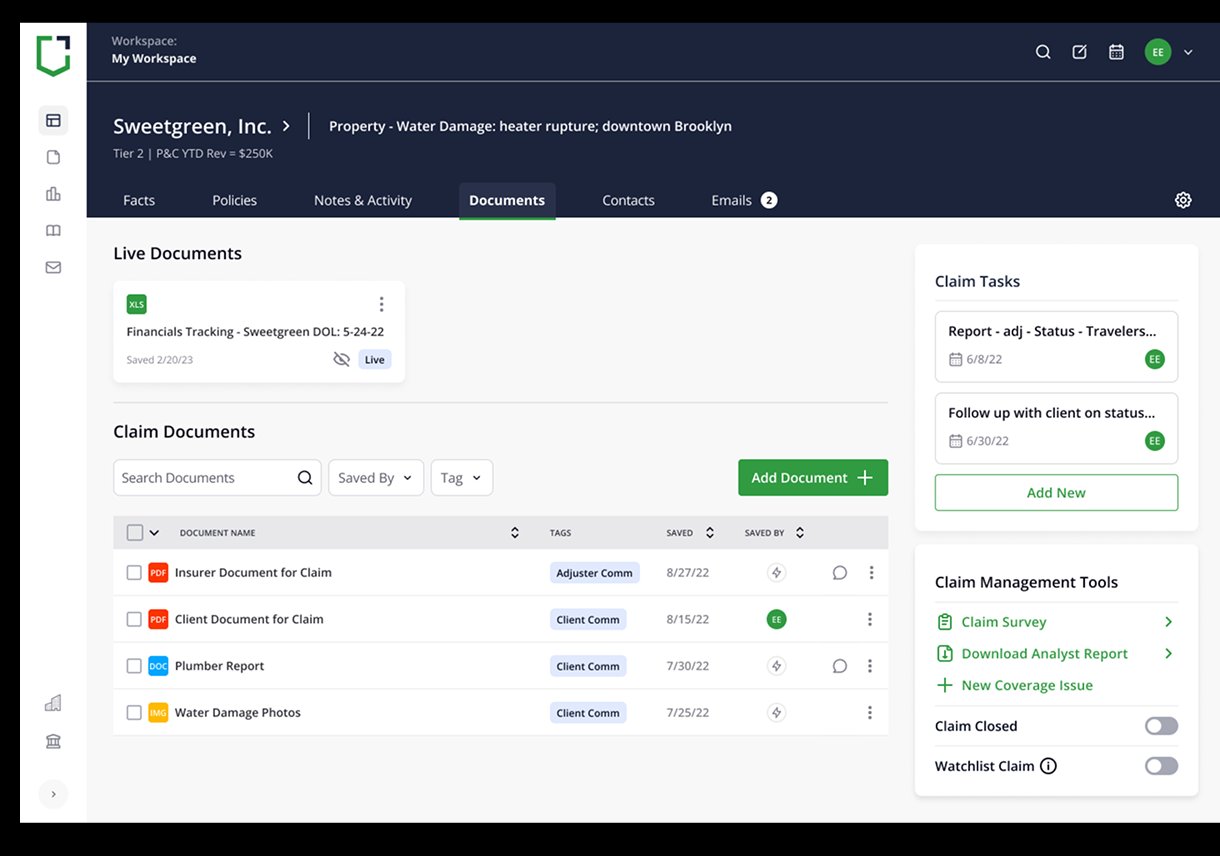Toggle the Watchlist Claim switch
Screen dimensions: 1220x856
click(1161, 766)
